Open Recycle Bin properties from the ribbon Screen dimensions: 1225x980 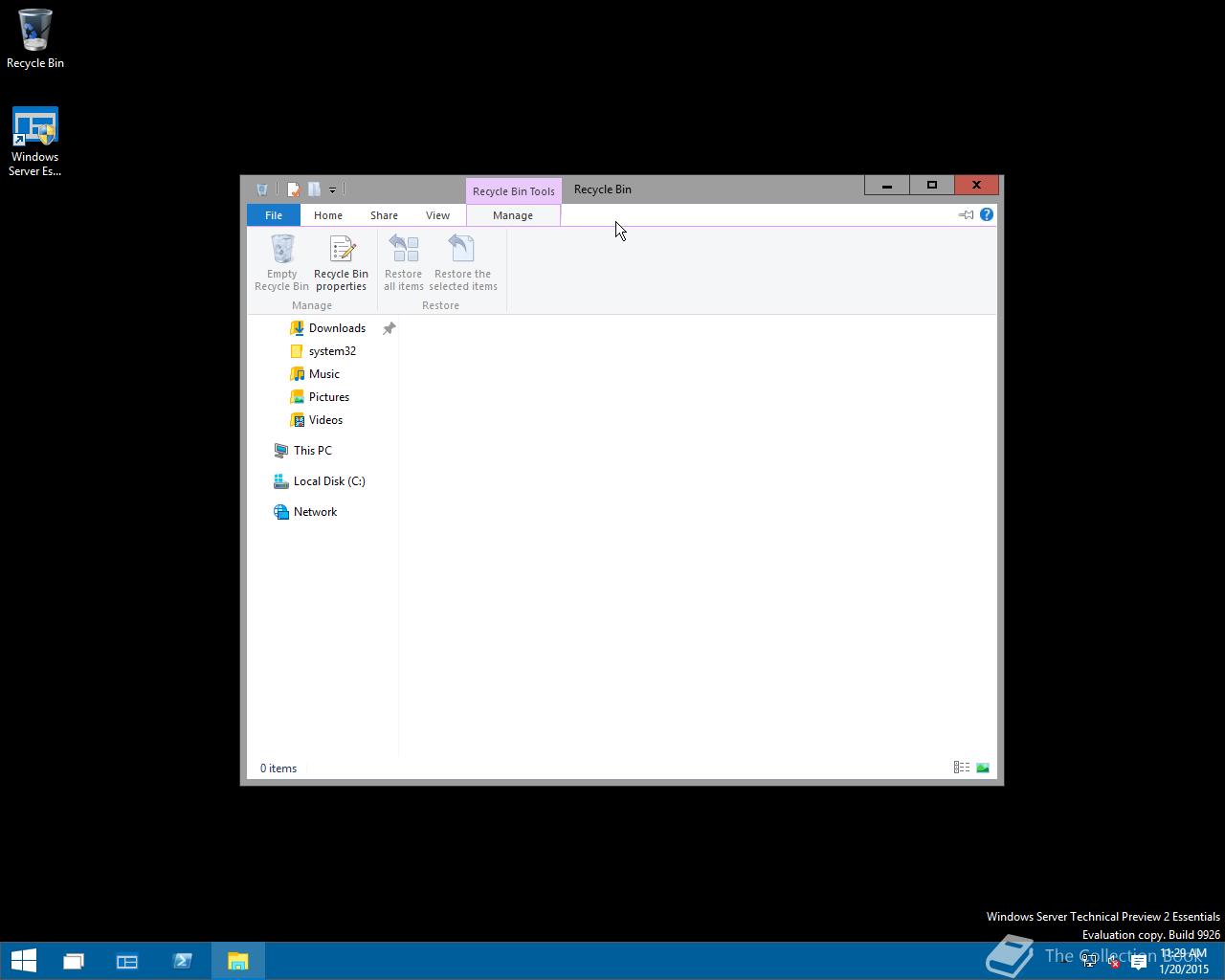point(341,263)
